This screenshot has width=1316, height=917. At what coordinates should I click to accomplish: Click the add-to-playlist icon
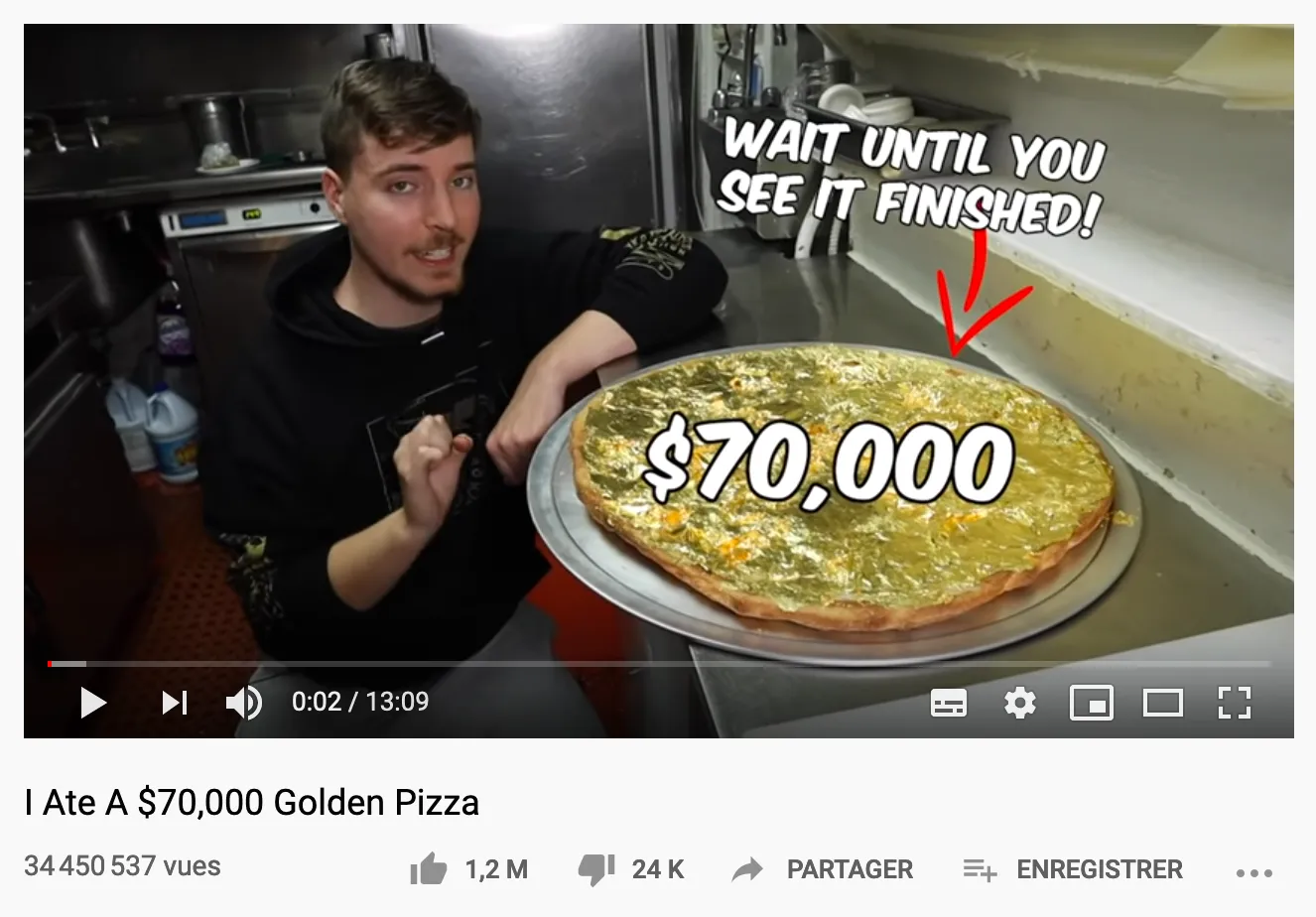(980, 870)
